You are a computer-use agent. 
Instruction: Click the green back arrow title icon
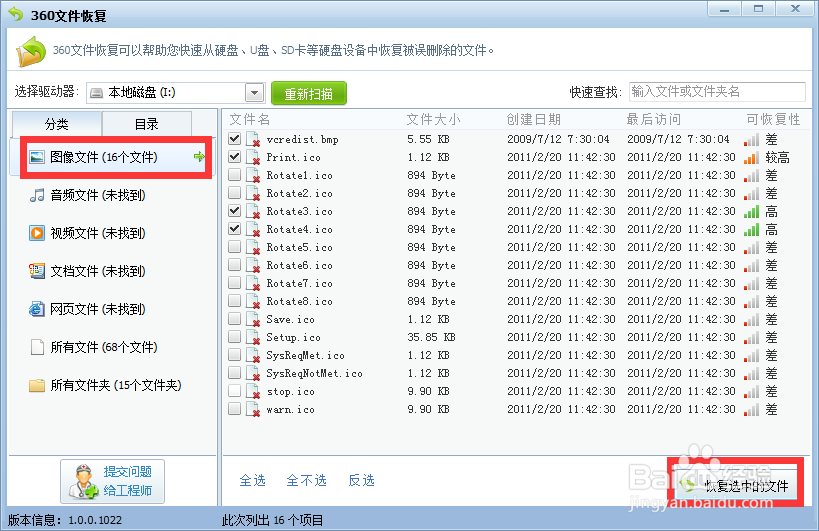pos(16,14)
